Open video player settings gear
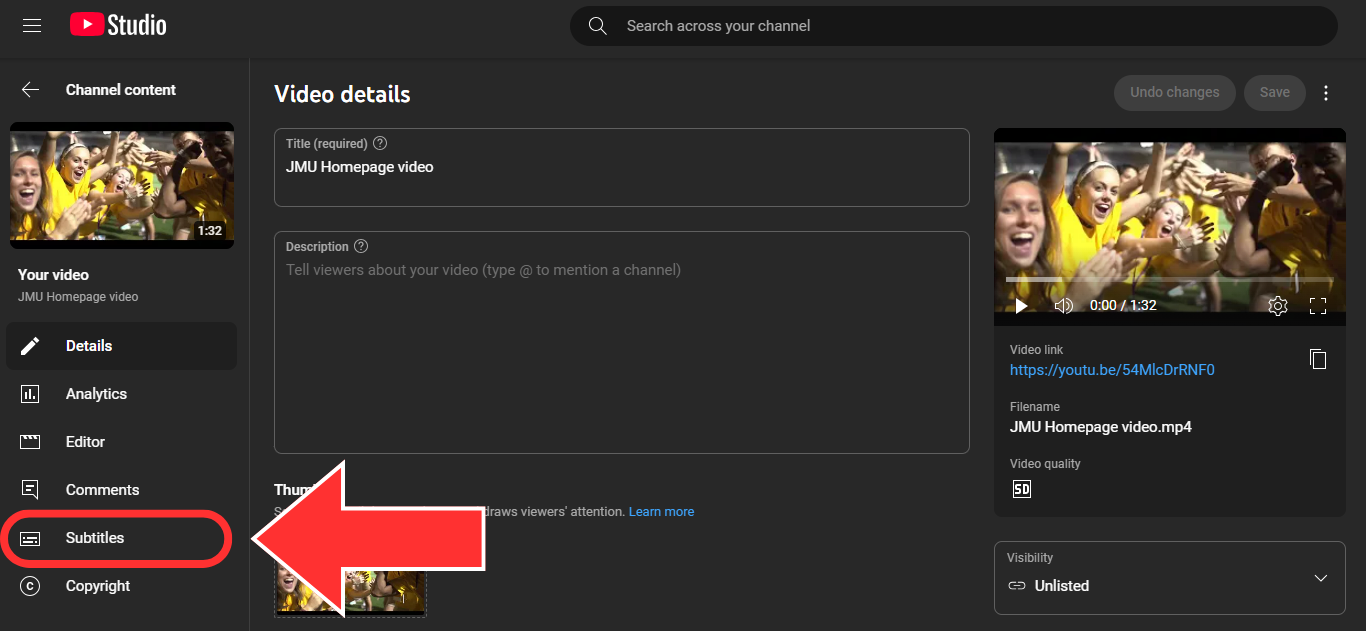 [1277, 306]
